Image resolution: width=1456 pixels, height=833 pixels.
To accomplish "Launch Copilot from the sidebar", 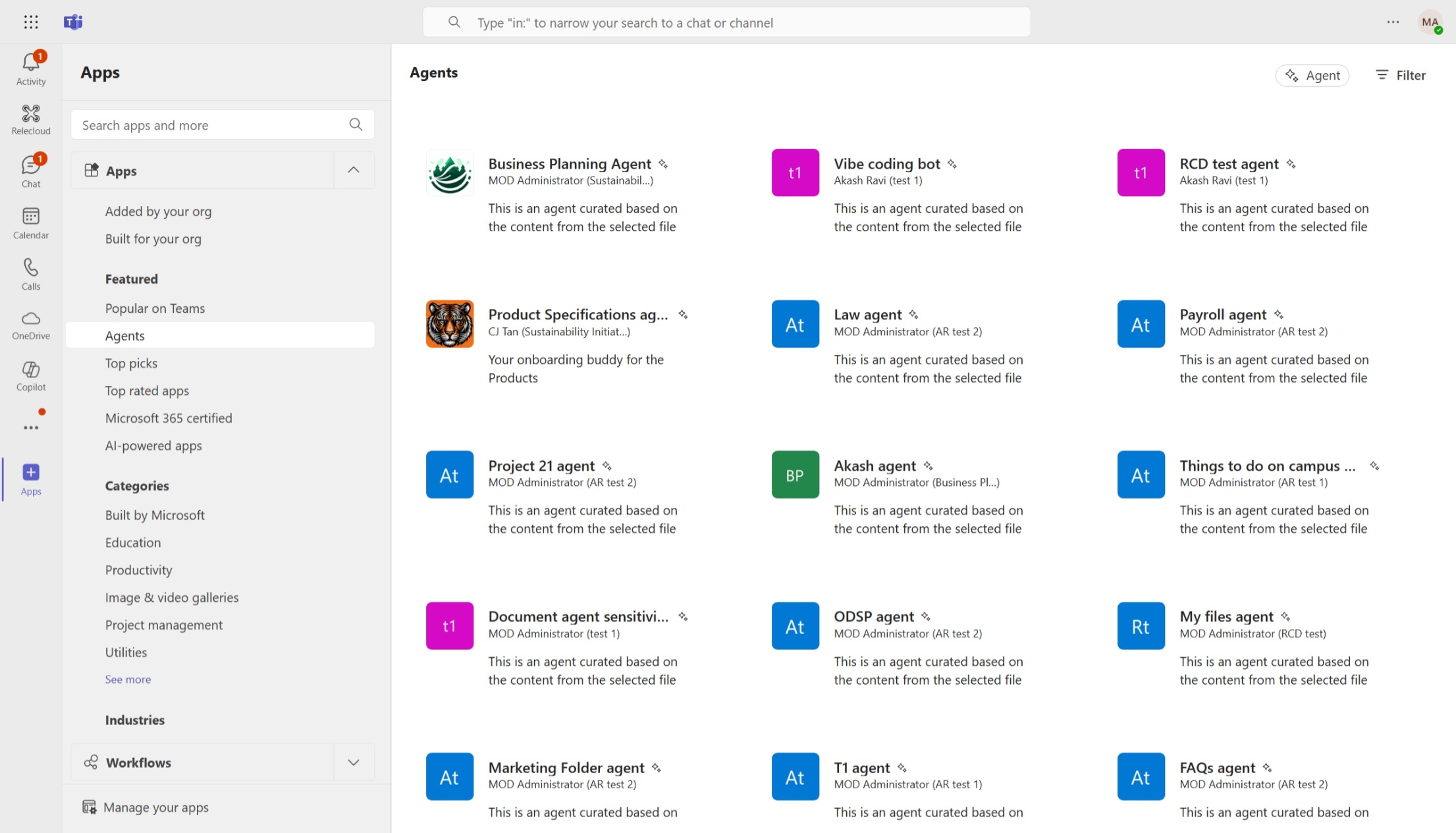I will tap(31, 375).
